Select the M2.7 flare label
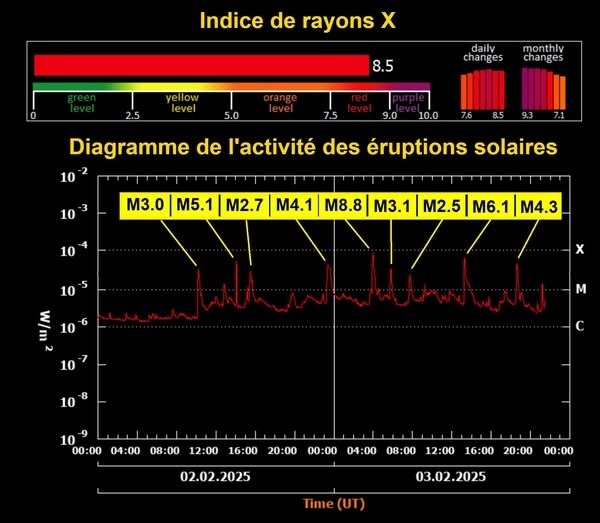Screen dimensions: 600x523 coord(244,206)
